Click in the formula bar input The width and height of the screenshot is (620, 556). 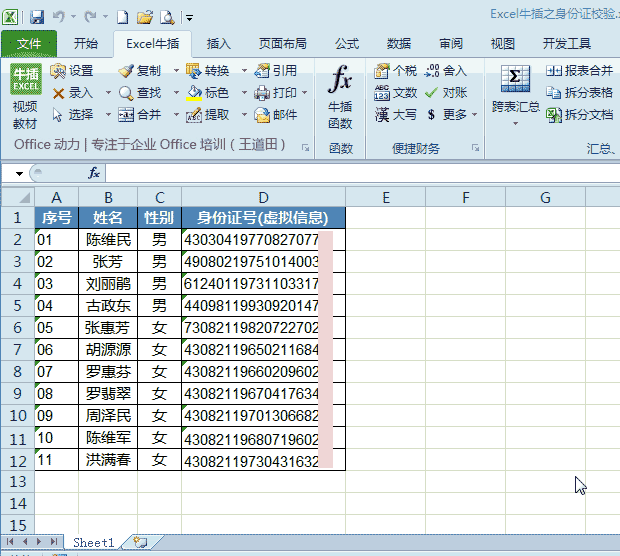coord(363,173)
